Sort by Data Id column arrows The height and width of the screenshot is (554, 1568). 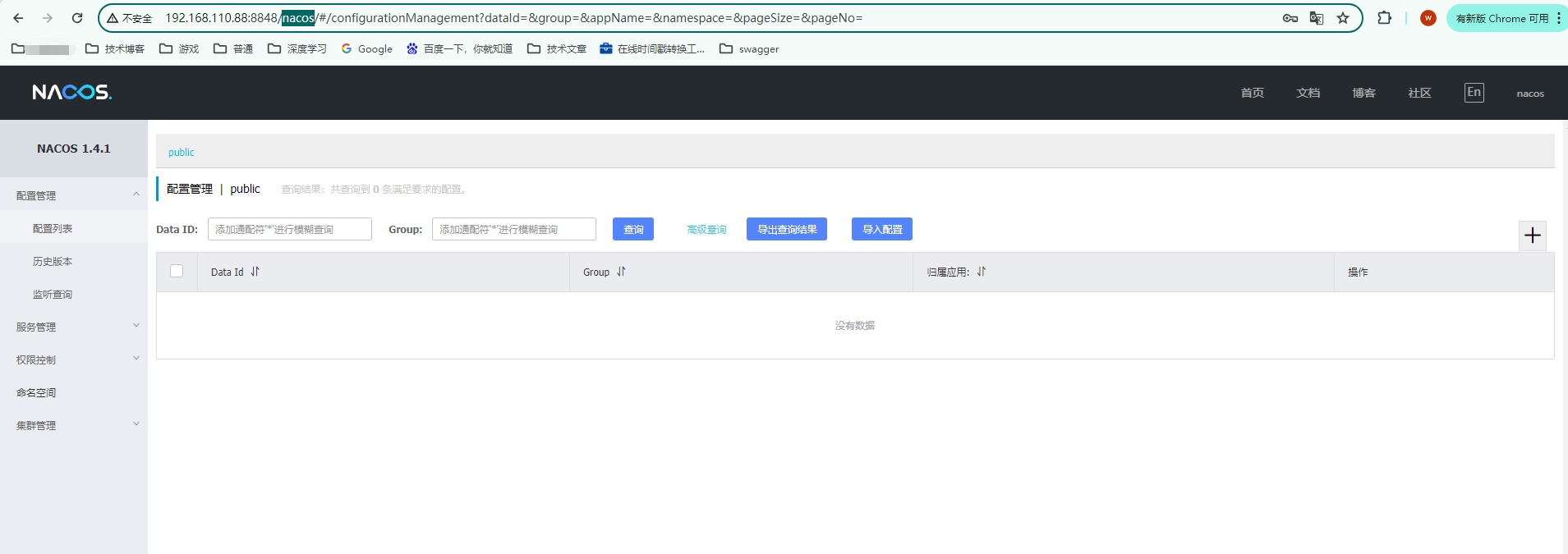pyautogui.click(x=255, y=272)
